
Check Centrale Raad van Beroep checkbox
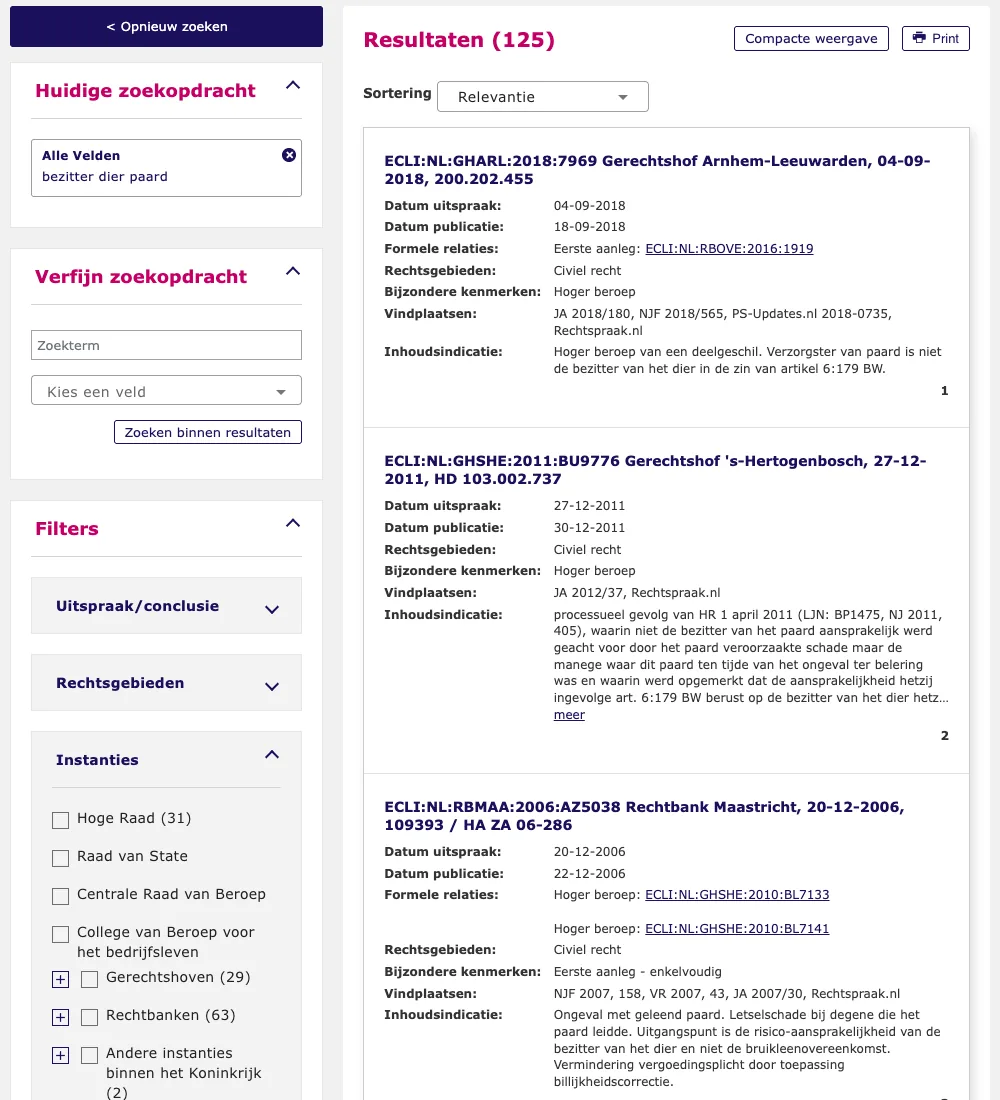click(60, 896)
